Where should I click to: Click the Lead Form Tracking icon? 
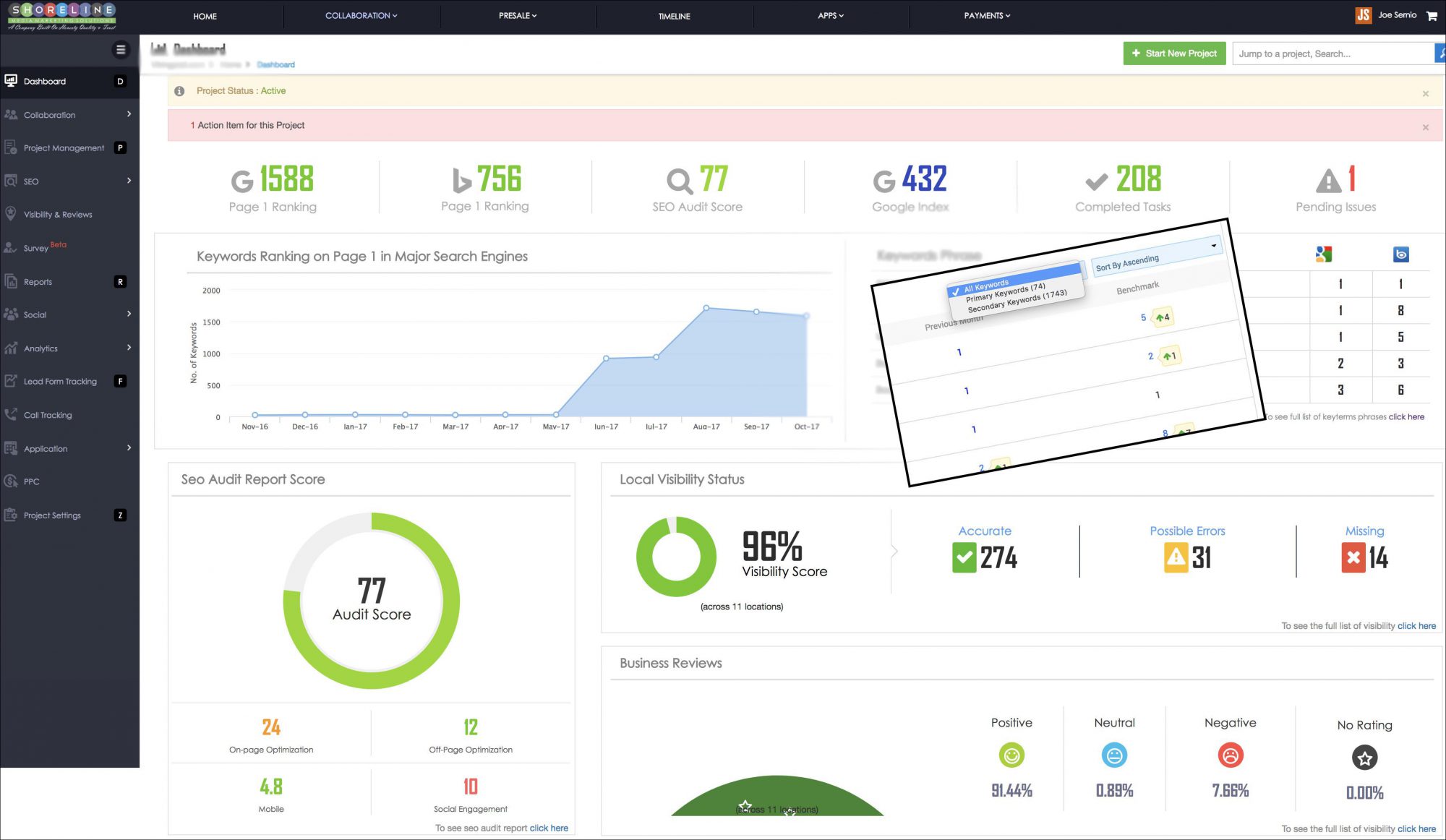tap(11, 381)
